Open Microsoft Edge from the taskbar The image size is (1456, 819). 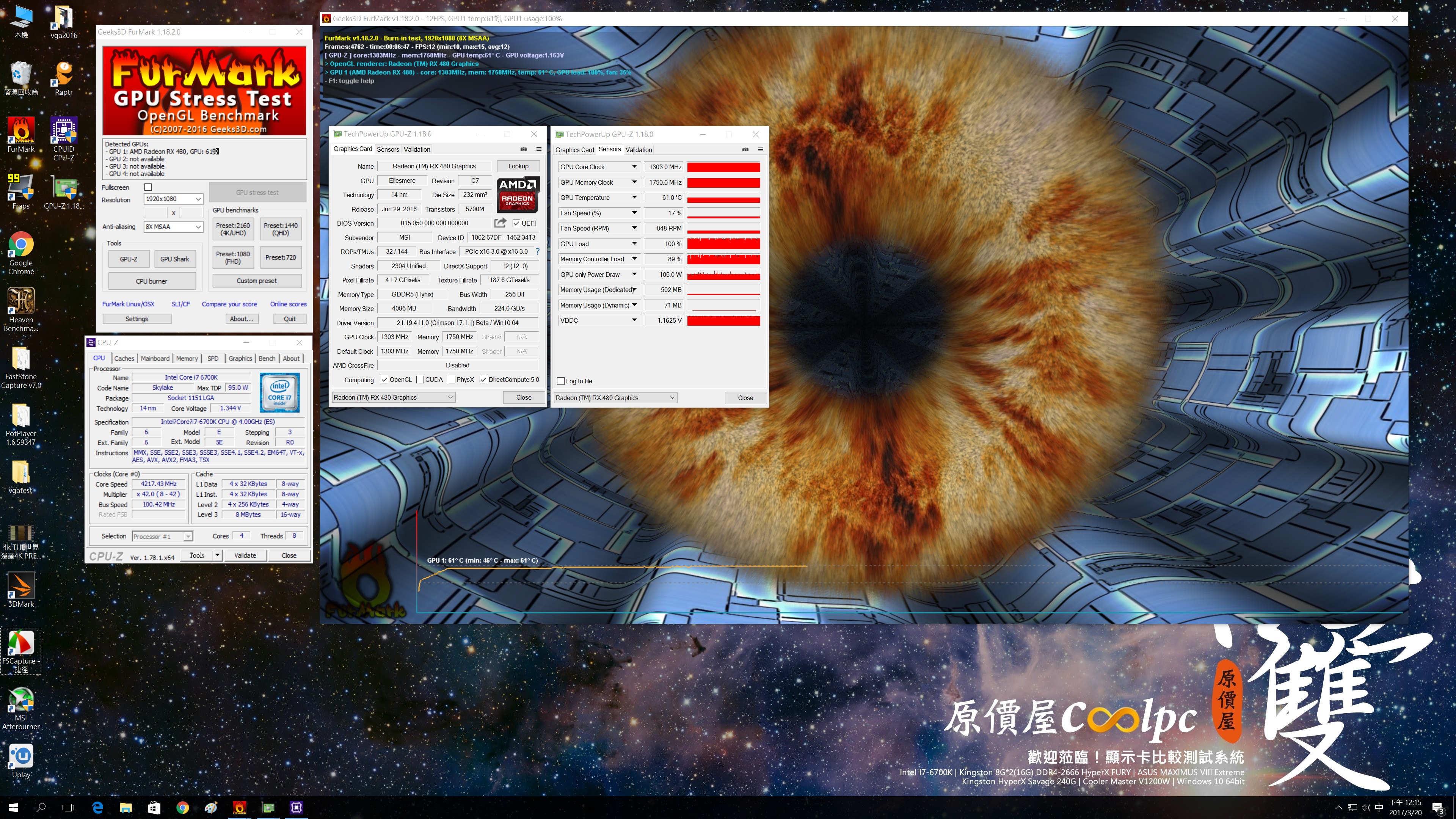[97, 808]
